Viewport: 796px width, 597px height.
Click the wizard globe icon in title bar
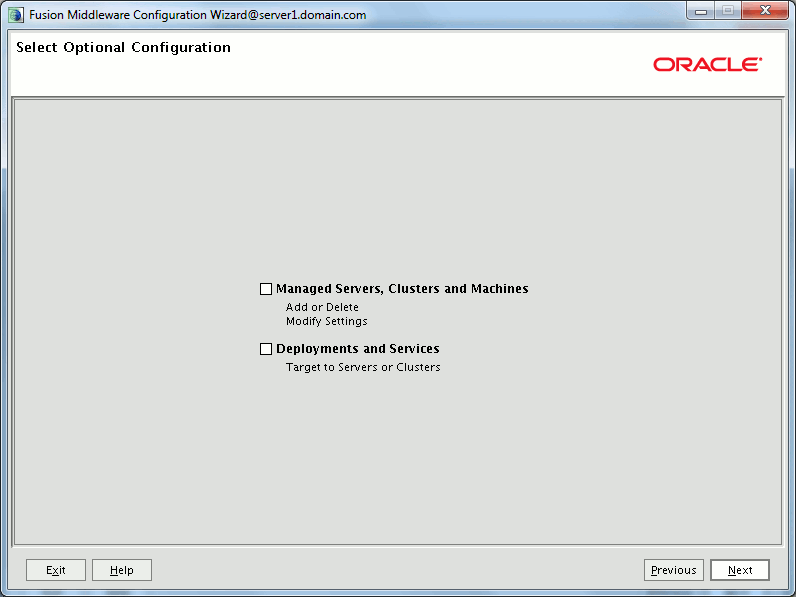coord(15,15)
